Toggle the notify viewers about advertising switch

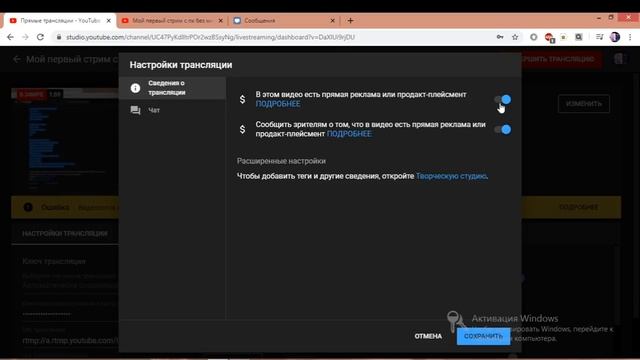point(502,129)
